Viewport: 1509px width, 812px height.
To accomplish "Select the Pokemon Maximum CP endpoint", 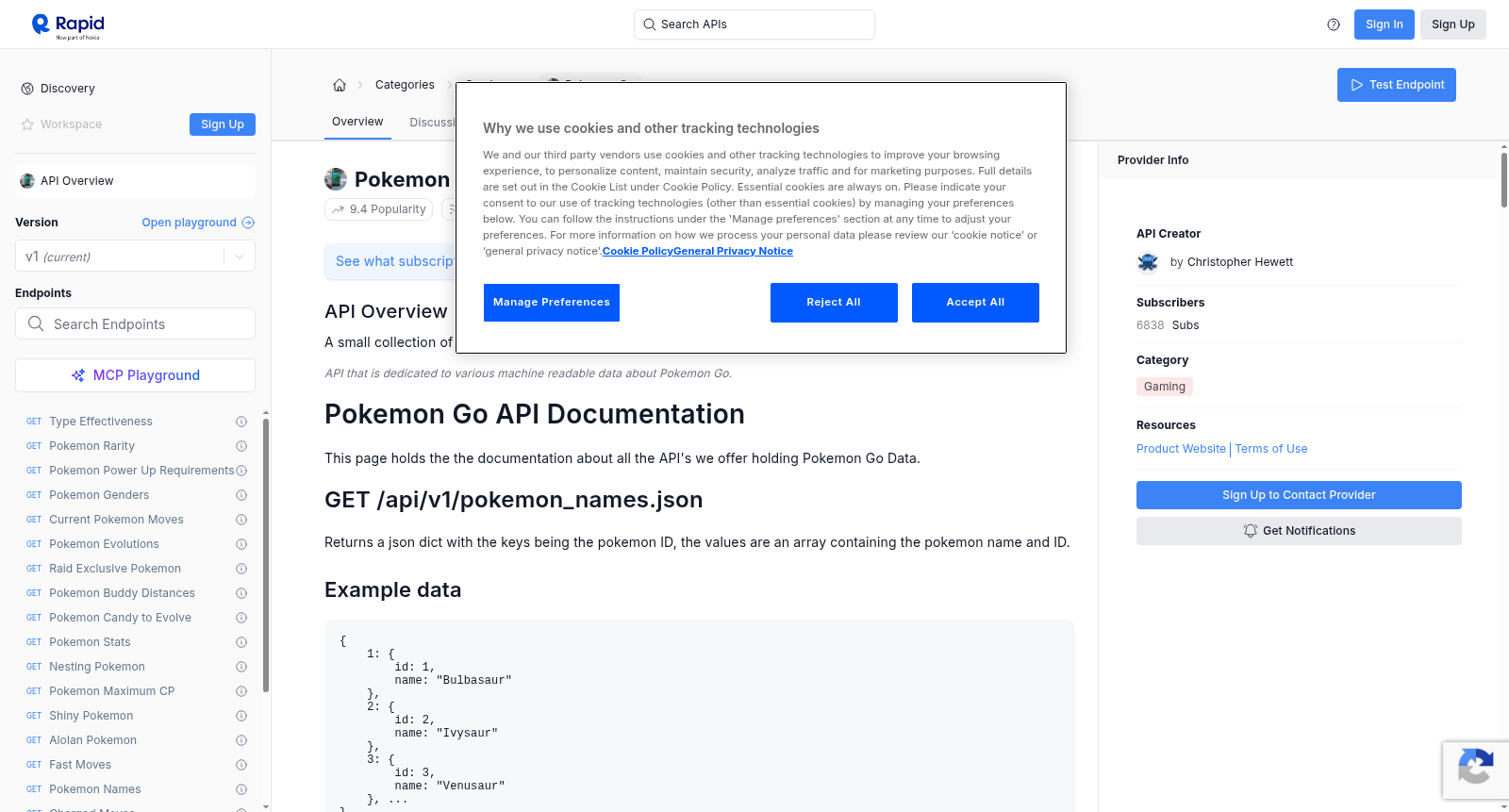I will coord(111,691).
